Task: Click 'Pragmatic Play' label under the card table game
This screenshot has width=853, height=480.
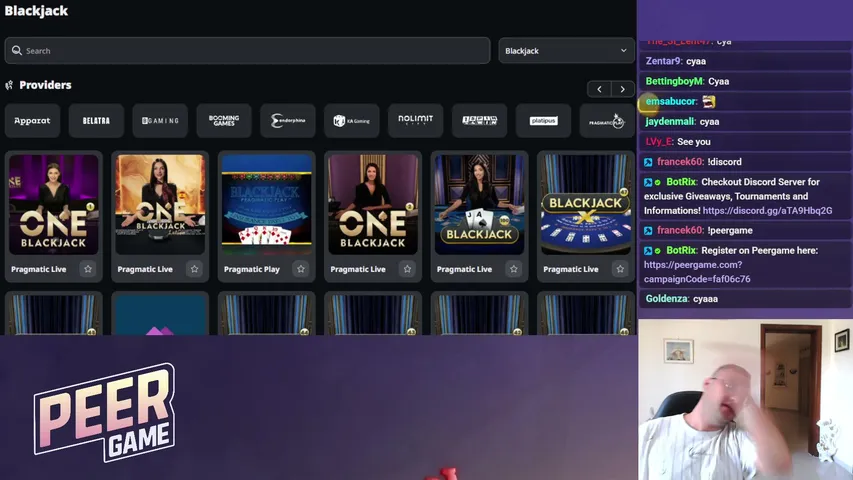Action: tap(252, 269)
